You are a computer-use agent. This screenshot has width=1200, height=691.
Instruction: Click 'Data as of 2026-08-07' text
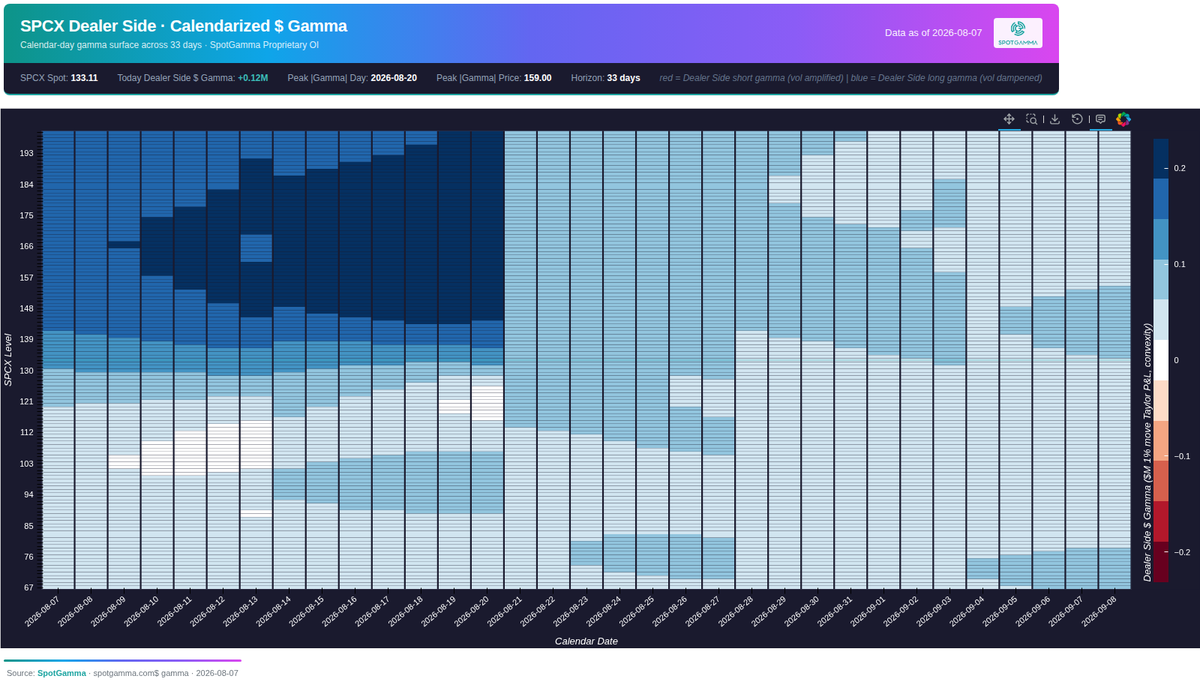tap(933, 33)
